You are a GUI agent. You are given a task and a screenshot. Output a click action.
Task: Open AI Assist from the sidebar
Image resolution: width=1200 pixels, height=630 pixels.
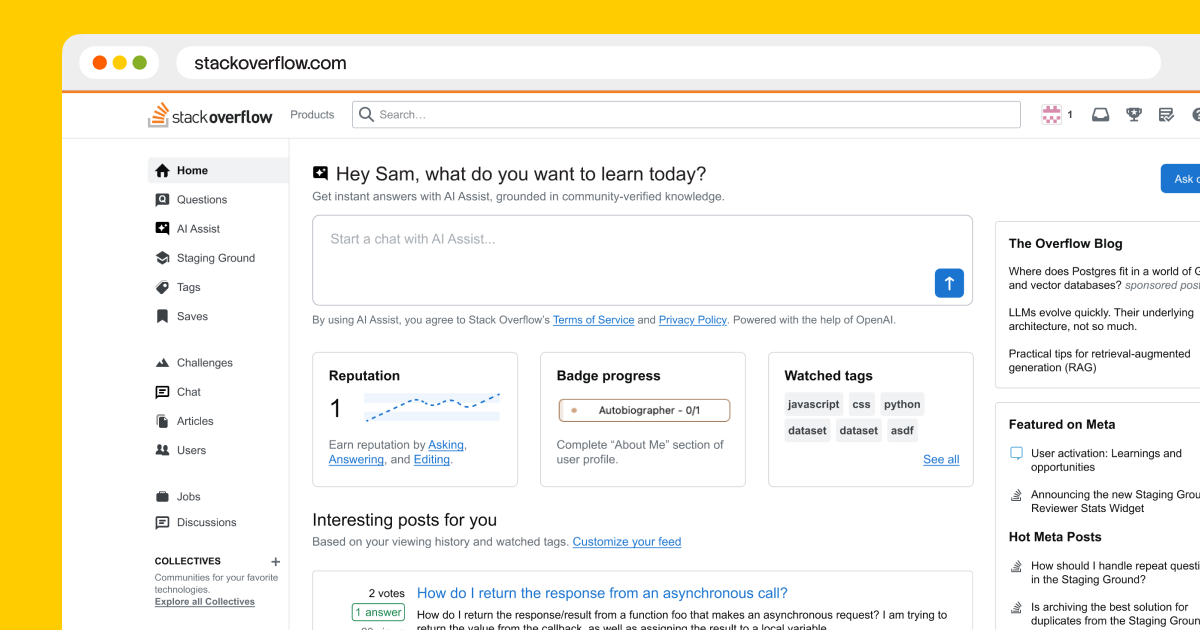[198, 228]
